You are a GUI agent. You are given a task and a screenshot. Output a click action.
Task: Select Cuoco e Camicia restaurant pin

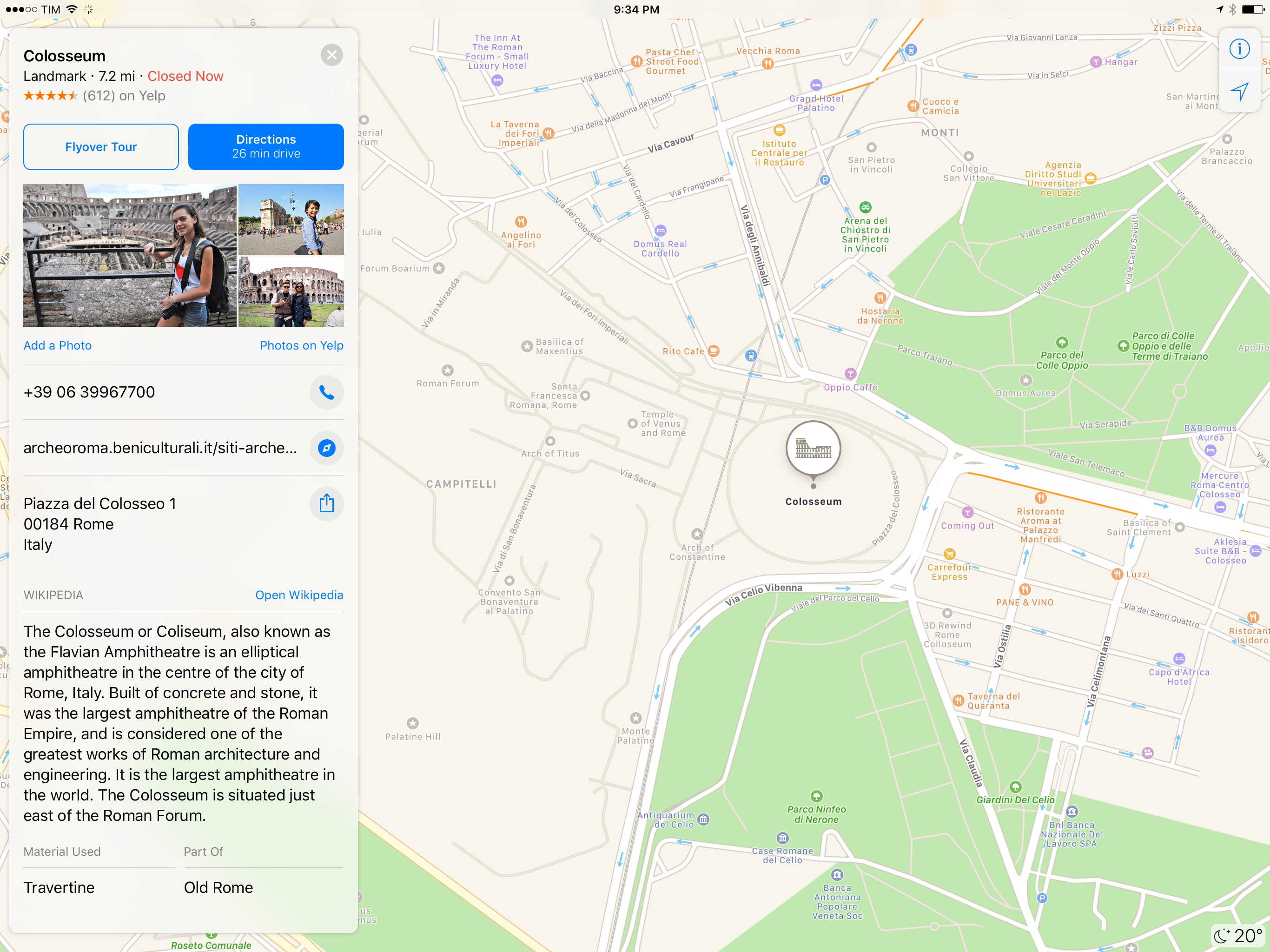[913, 106]
